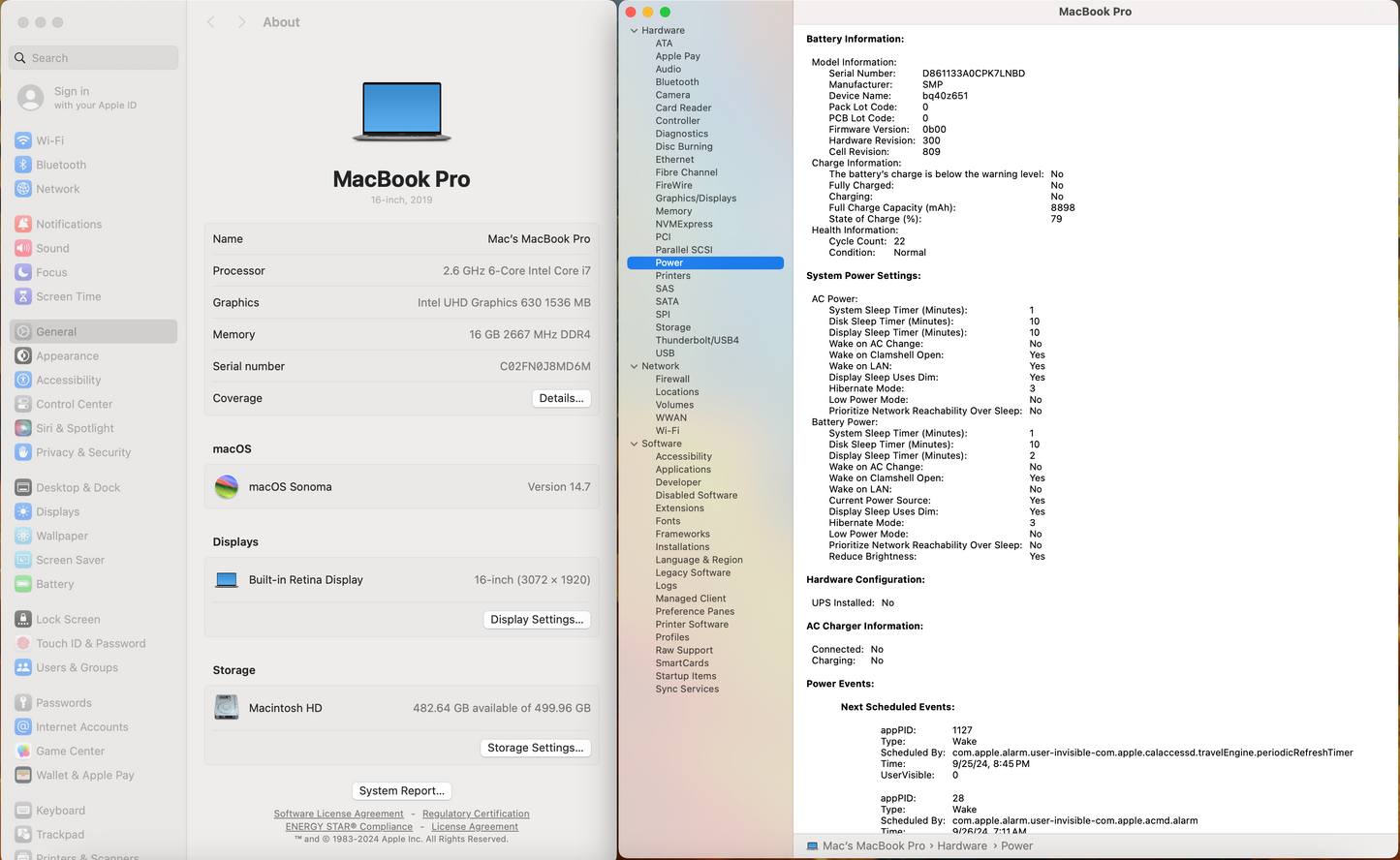This screenshot has width=1400, height=860.
Task: Open Bluetooth settings via its sidebar icon
Action: tap(23, 165)
